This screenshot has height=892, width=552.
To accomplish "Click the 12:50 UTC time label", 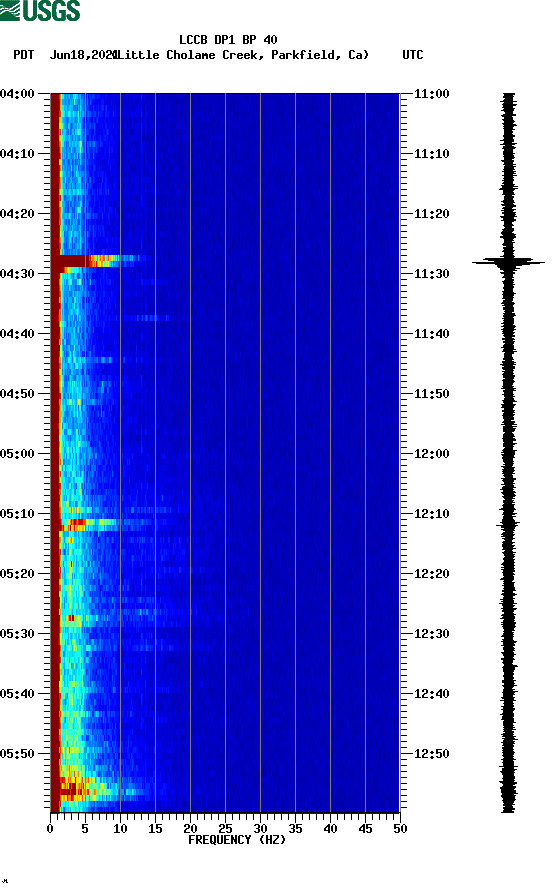I will 431,754.
